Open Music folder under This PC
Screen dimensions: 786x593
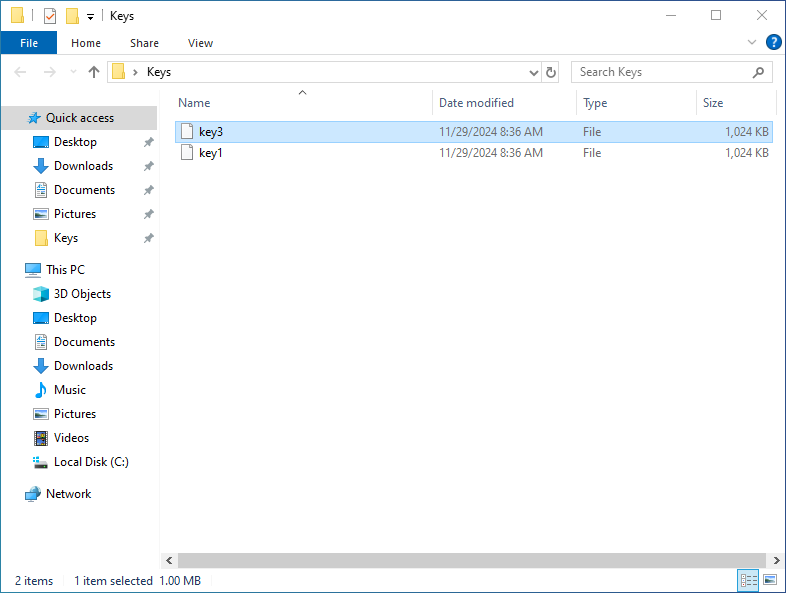(x=70, y=390)
